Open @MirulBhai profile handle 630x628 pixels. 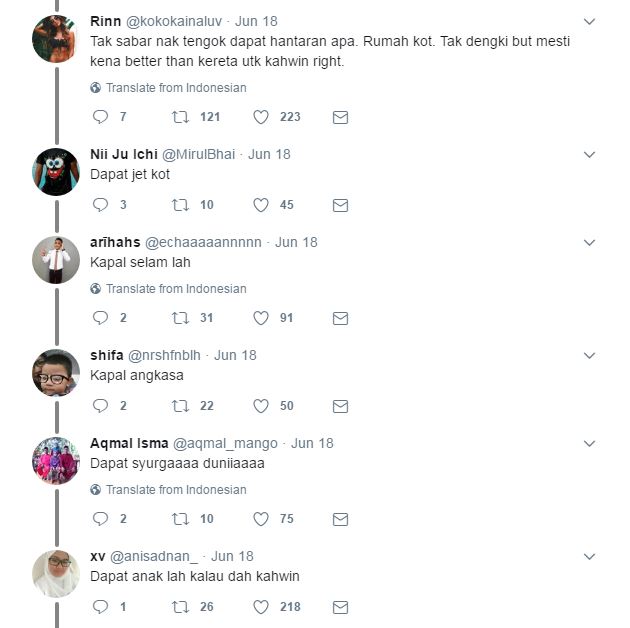[200, 154]
